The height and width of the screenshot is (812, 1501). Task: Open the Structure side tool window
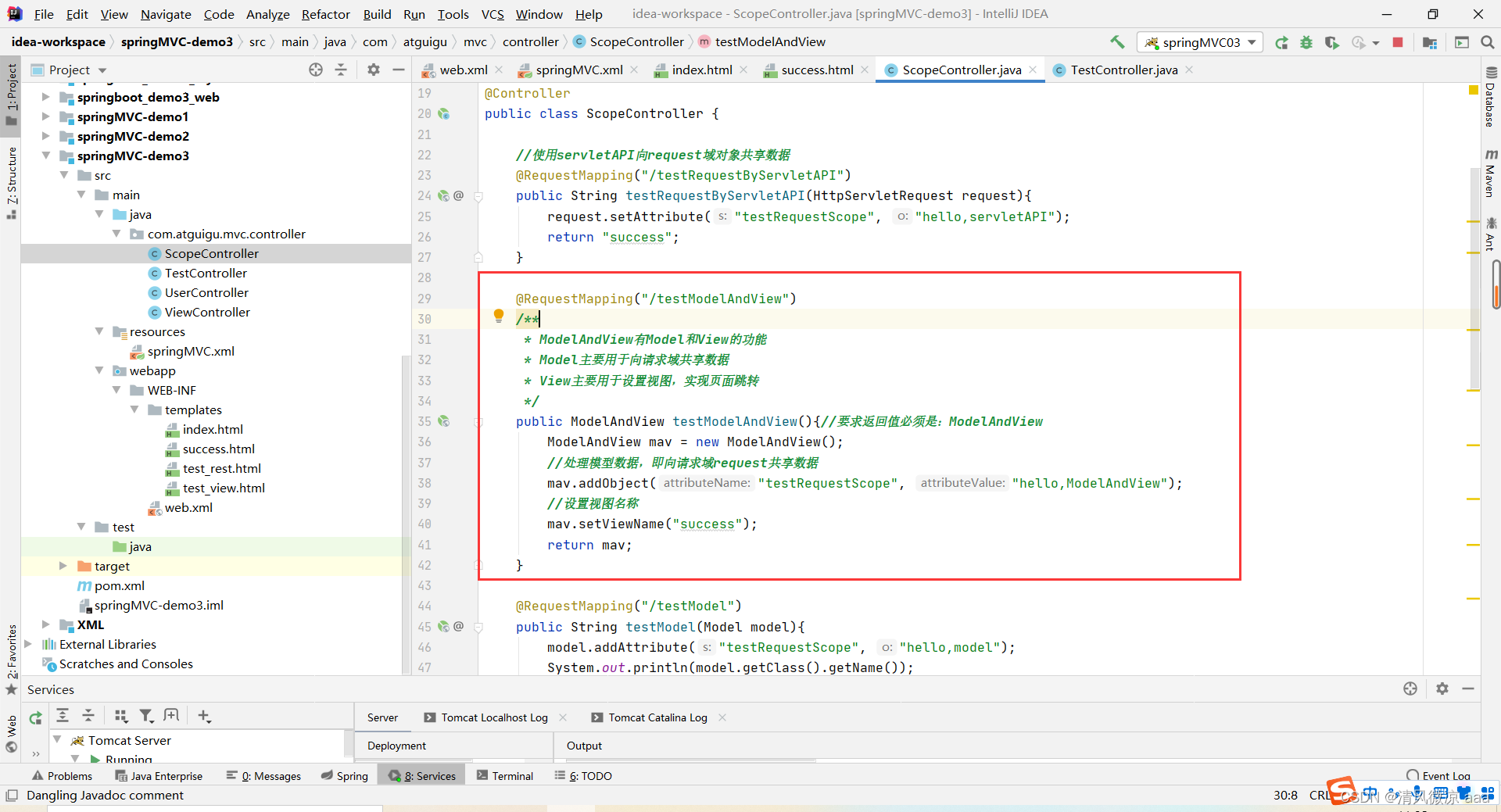click(x=12, y=181)
